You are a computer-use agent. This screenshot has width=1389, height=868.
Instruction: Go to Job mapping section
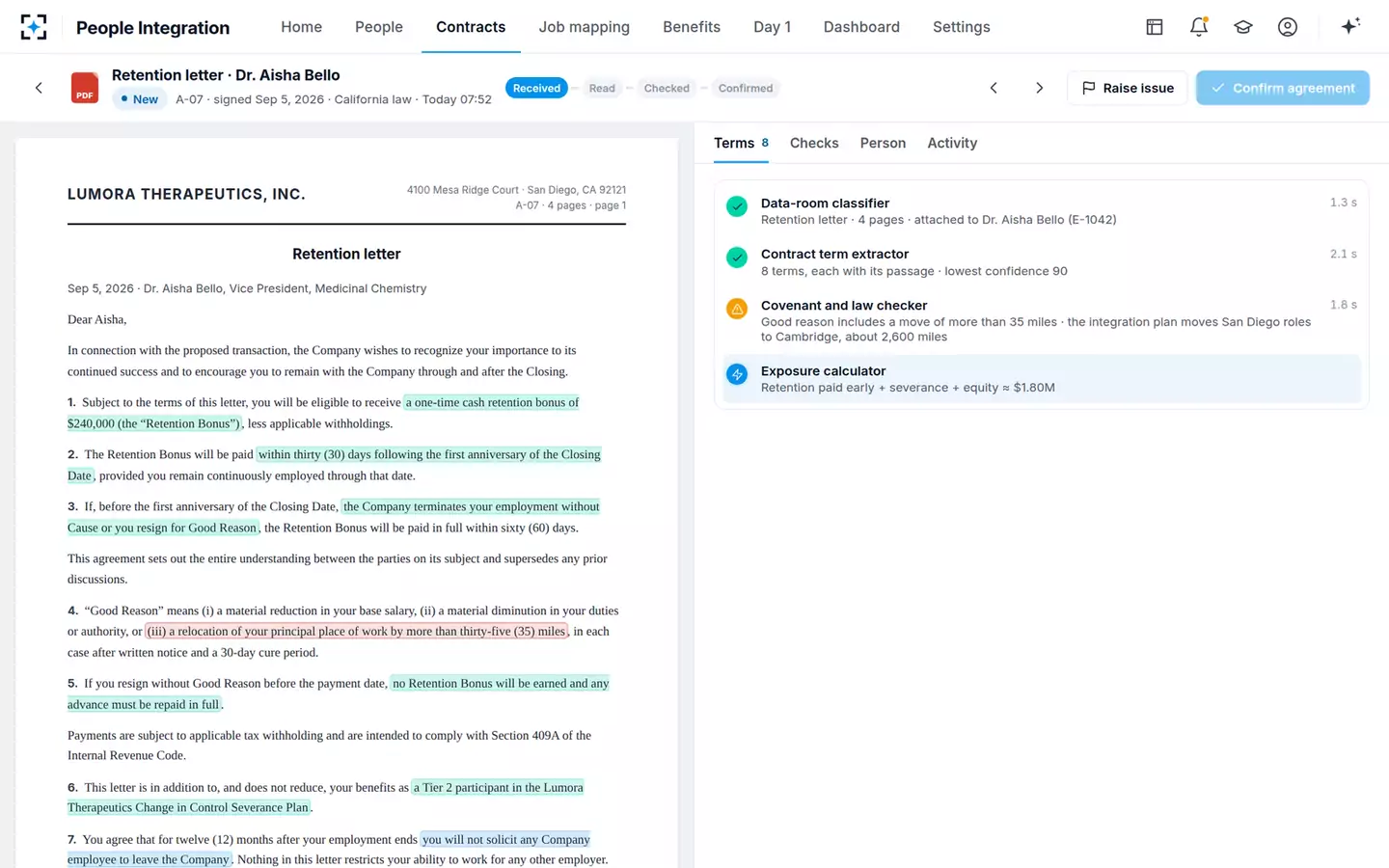pos(585,27)
